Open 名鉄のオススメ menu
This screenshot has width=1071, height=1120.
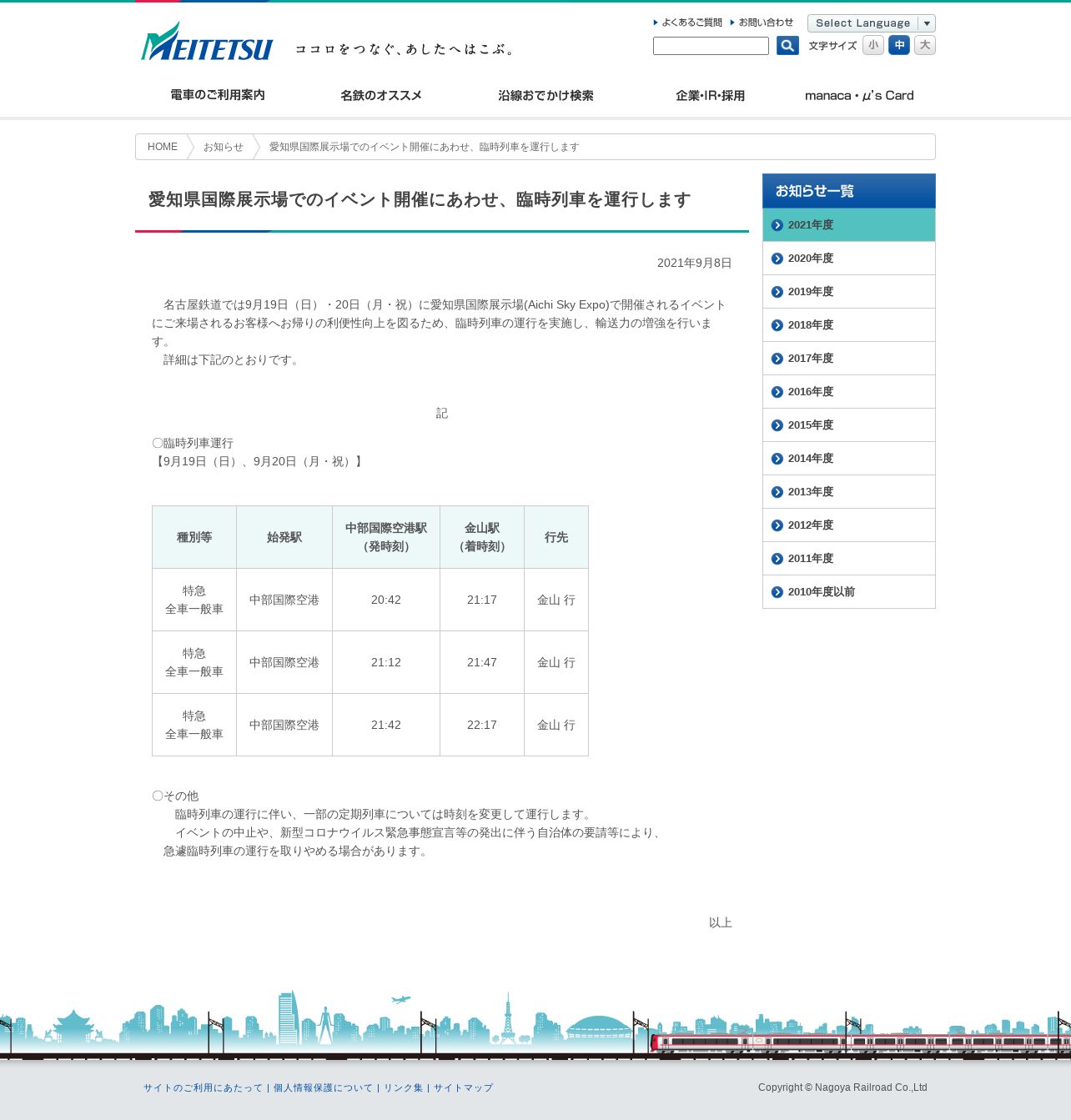pos(381,95)
